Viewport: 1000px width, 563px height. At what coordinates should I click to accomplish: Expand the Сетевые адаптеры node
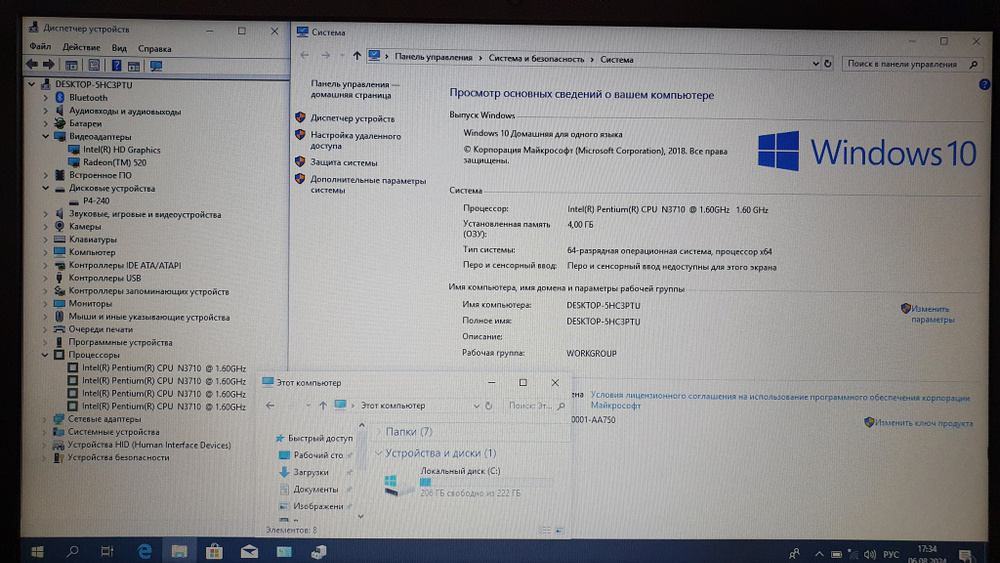point(45,419)
